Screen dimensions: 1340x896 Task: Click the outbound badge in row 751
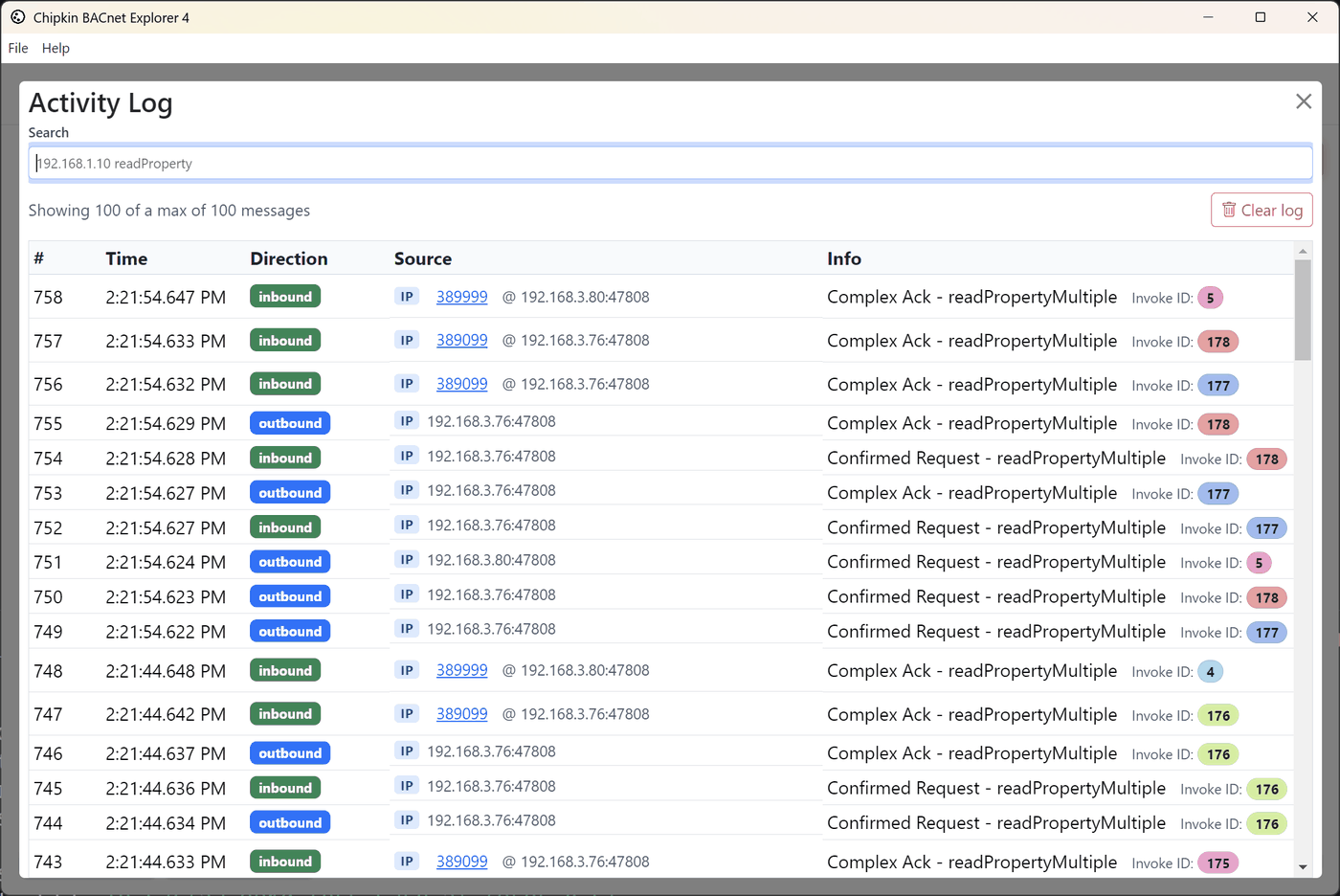[x=290, y=562]
